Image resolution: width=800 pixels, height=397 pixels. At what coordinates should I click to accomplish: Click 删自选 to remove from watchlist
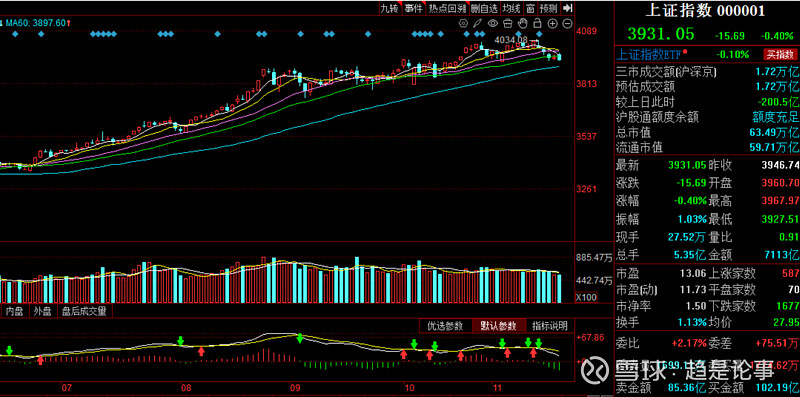484,8
